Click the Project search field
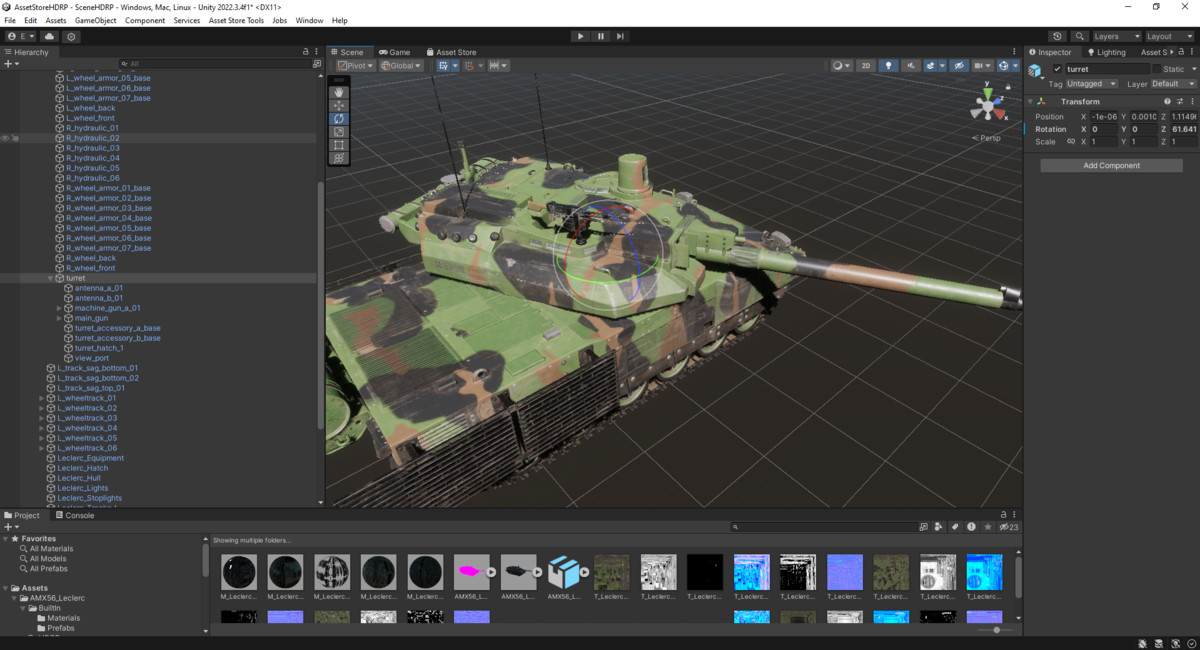Image resolution: width=1200 pixels, height=650 pixels. tap(823, 527)
